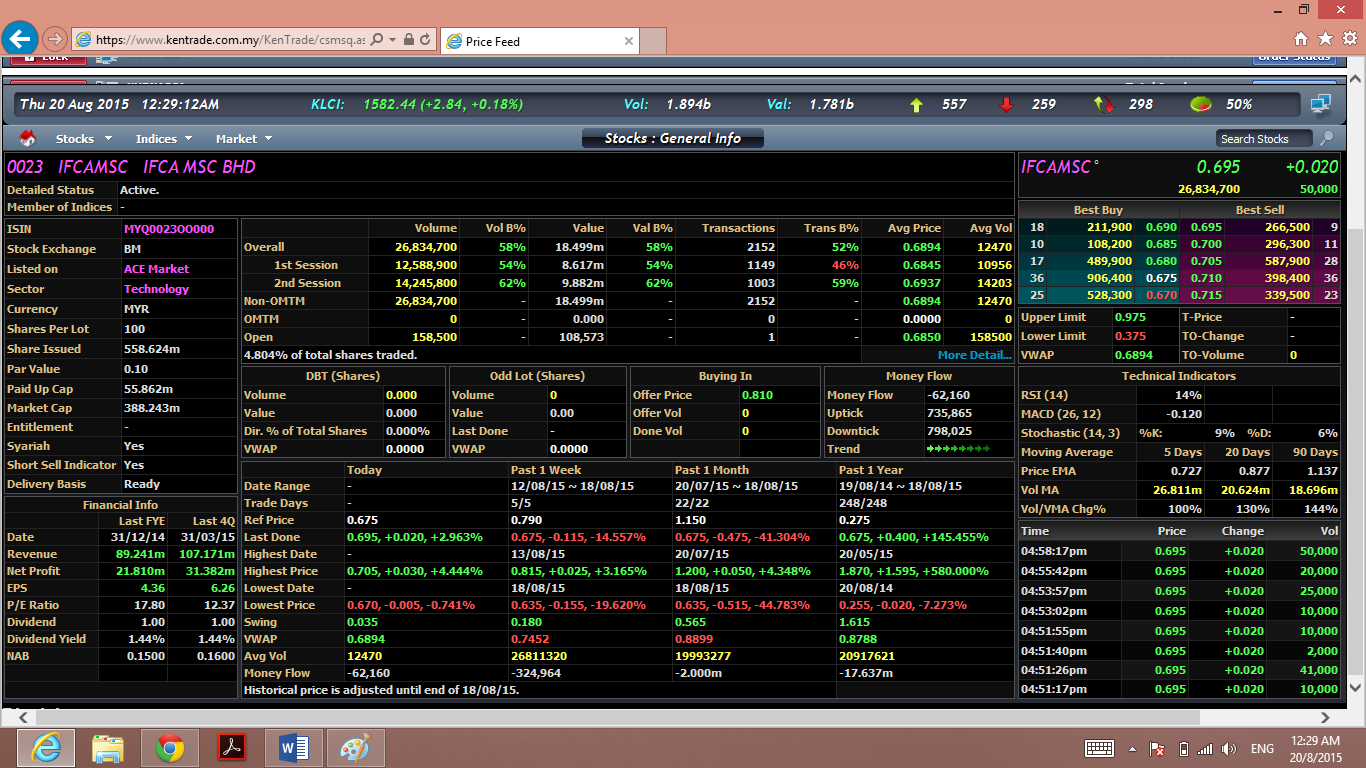
Task: Expand hidden system tray icons
Action: click(1132, 748)
